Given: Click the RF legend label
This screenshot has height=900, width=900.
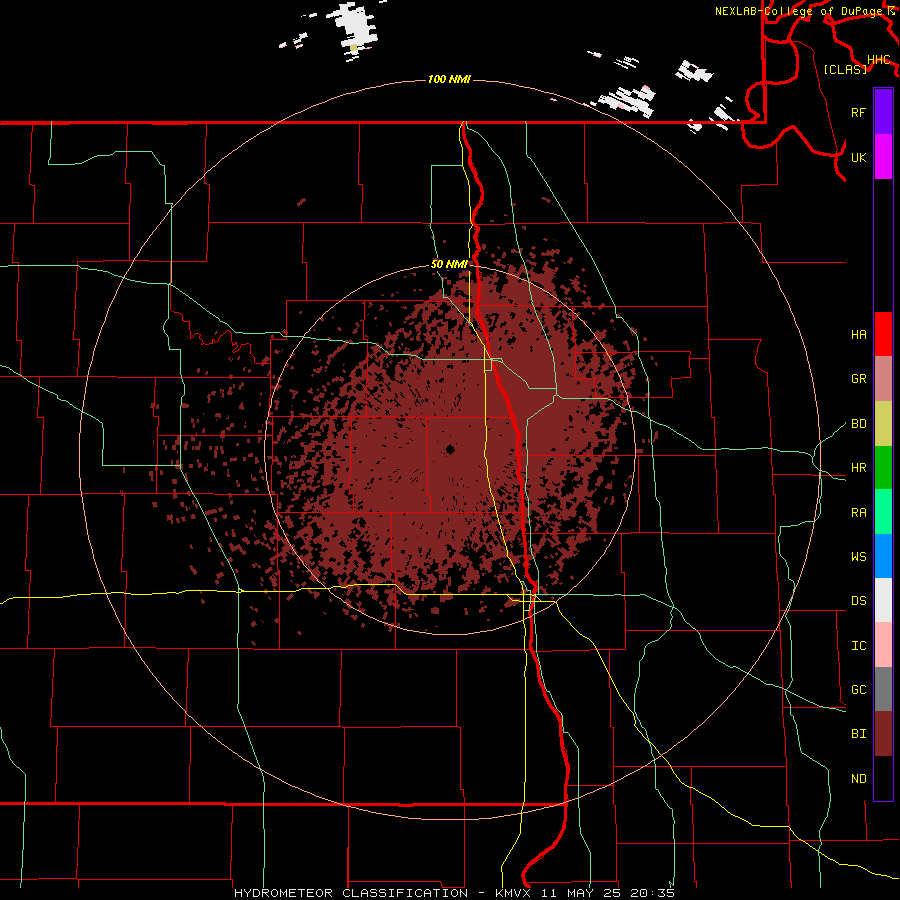Looking at the screenshot, I should pos(858,112).
